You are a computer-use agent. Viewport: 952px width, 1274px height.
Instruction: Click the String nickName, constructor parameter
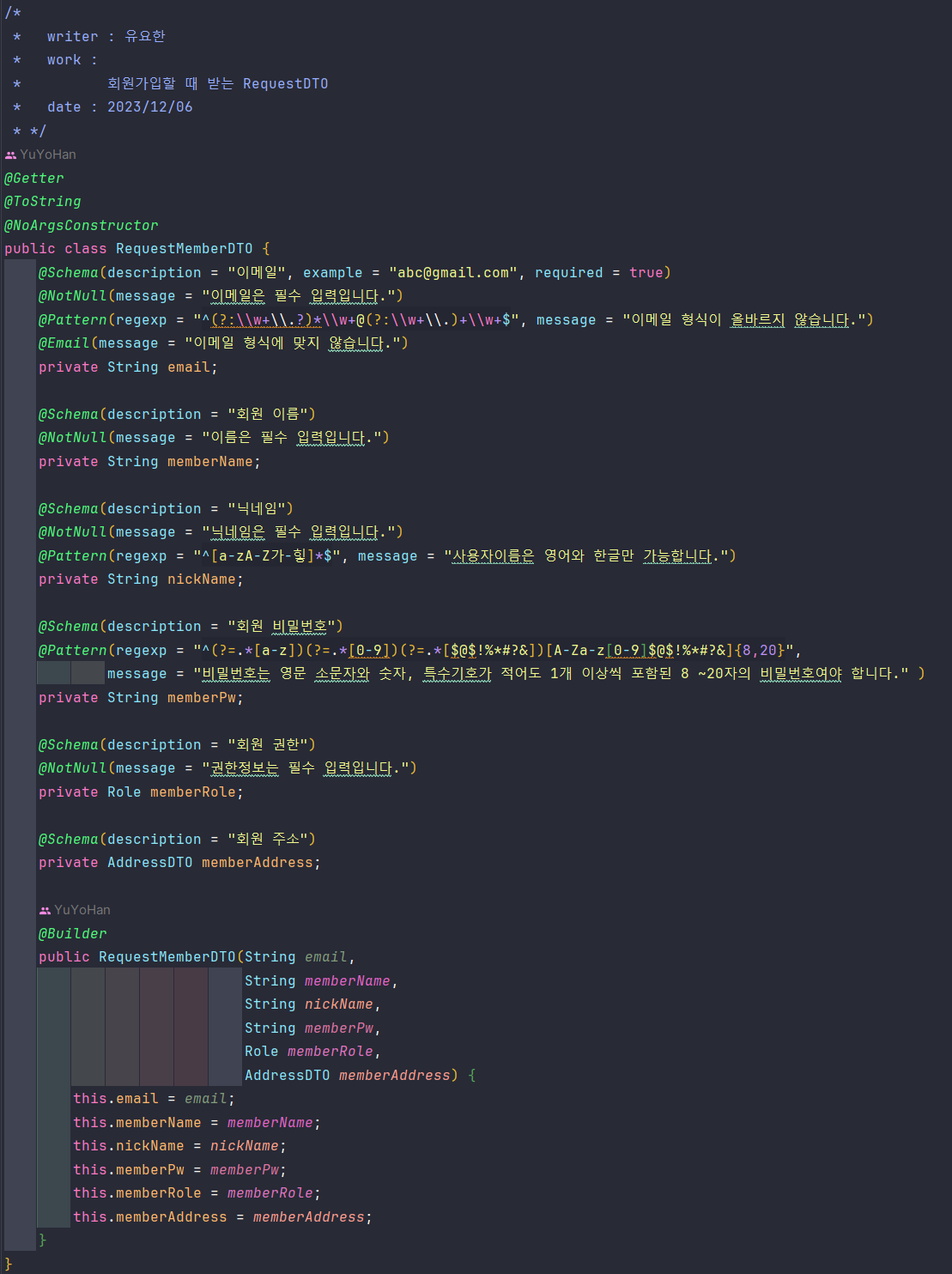click(312, 1004)
